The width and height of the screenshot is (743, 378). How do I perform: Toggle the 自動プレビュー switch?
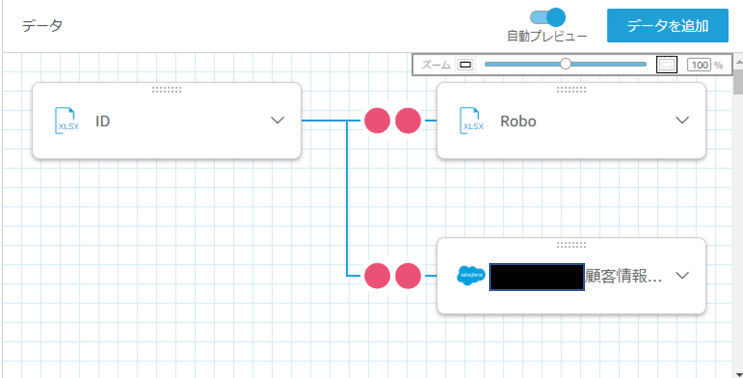click(x=547, y=17)
